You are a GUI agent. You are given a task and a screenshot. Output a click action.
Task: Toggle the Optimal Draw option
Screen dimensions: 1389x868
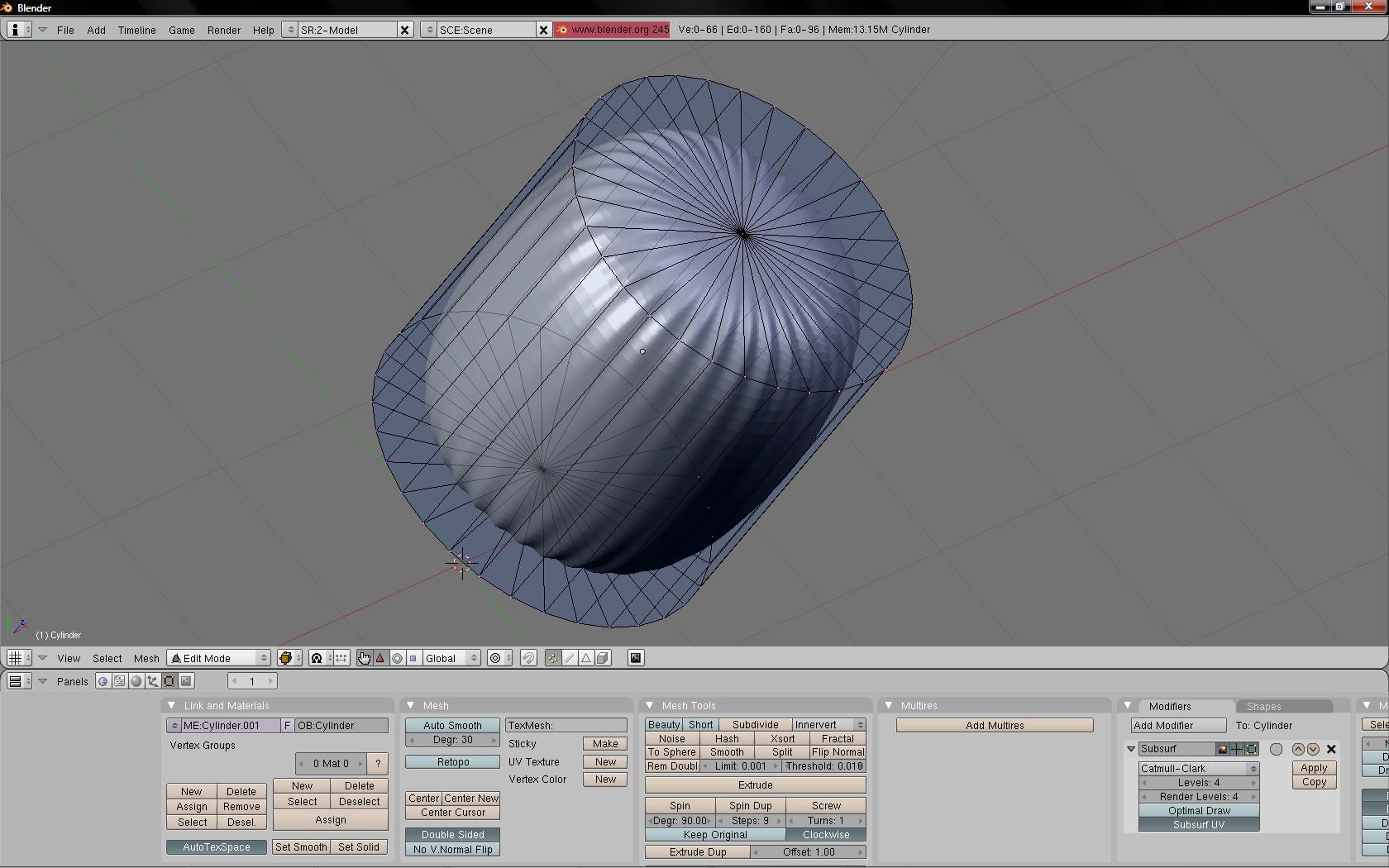tap(1199, 811)
